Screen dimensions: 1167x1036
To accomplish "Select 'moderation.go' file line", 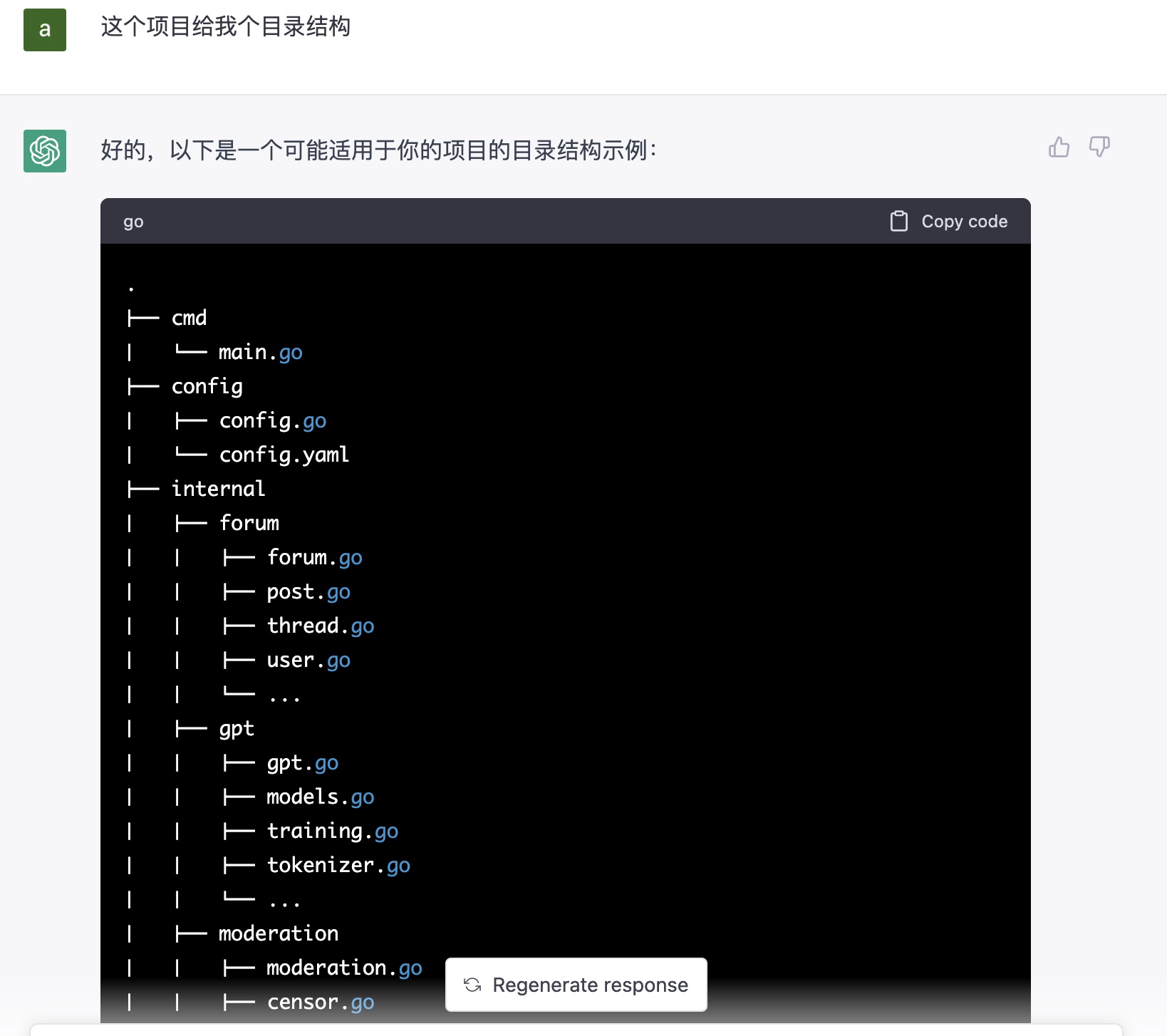I will (344, 968).
